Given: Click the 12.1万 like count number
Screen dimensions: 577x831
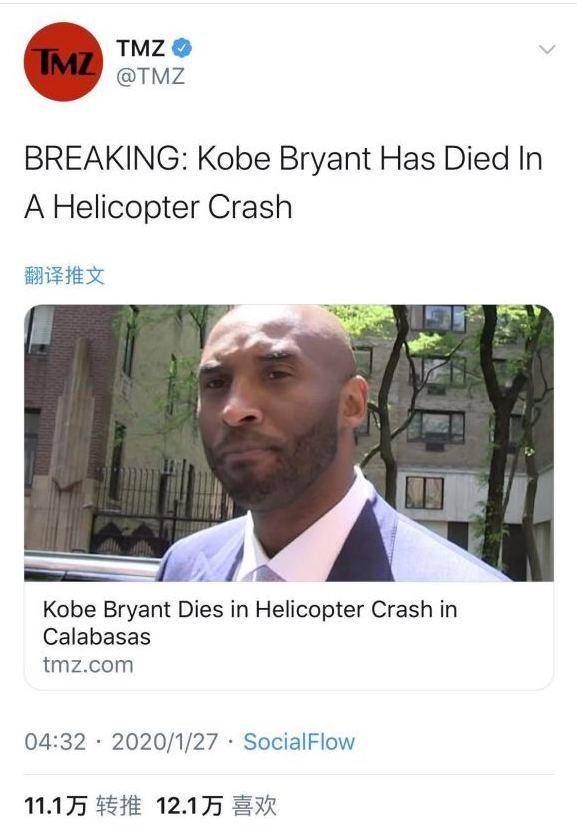Looking at the screenshot, I should [190, 806].
